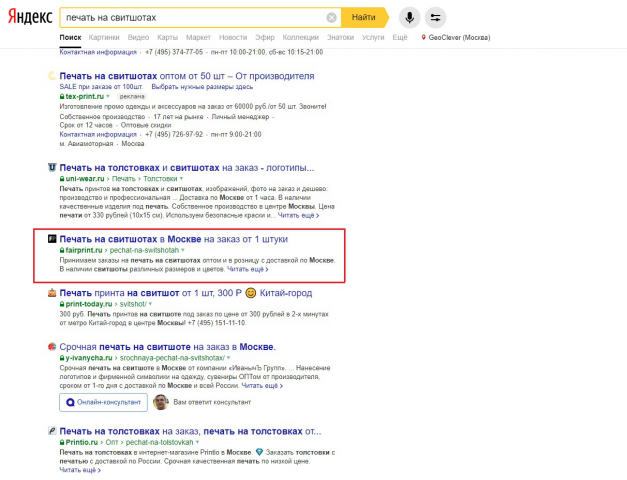627x480 pixels.
Task: Click the Онлайн-консультант button
Action: click(x=104, y=402)
